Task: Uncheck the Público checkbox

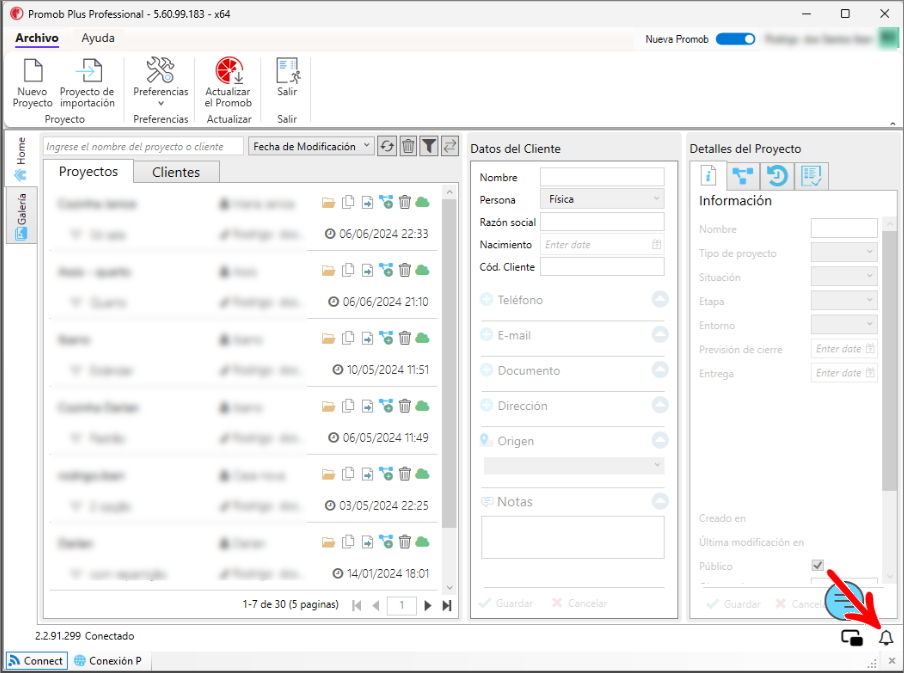Action: pyautogui.click(x=818, y=565)
